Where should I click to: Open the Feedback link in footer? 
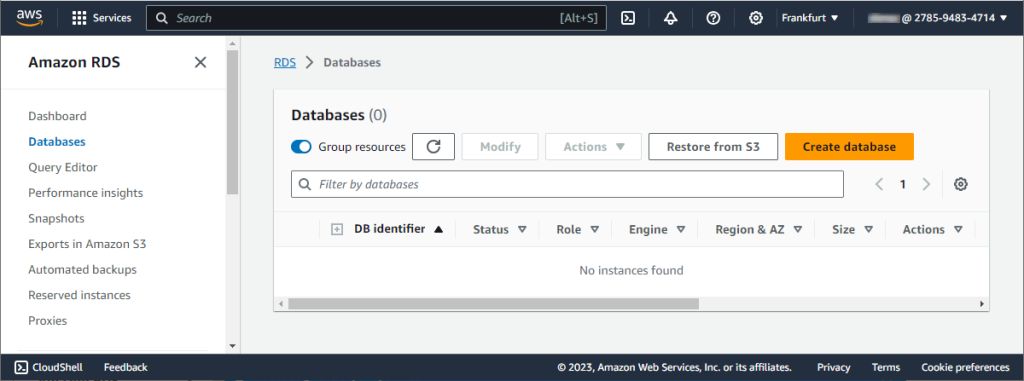tap(125, 367)
